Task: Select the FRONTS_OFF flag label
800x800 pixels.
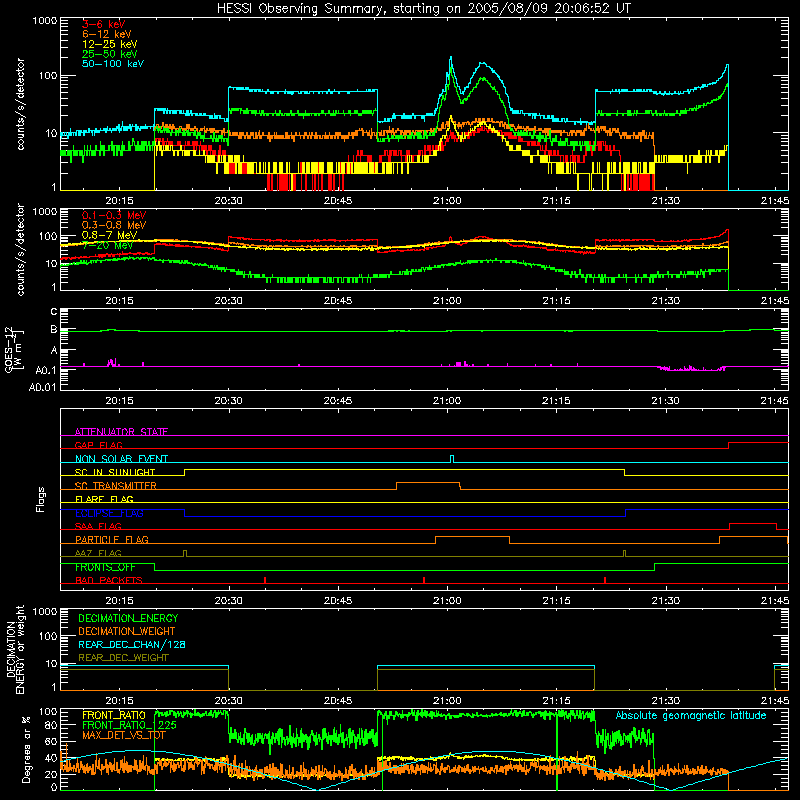Action: (x=105, y=567)
